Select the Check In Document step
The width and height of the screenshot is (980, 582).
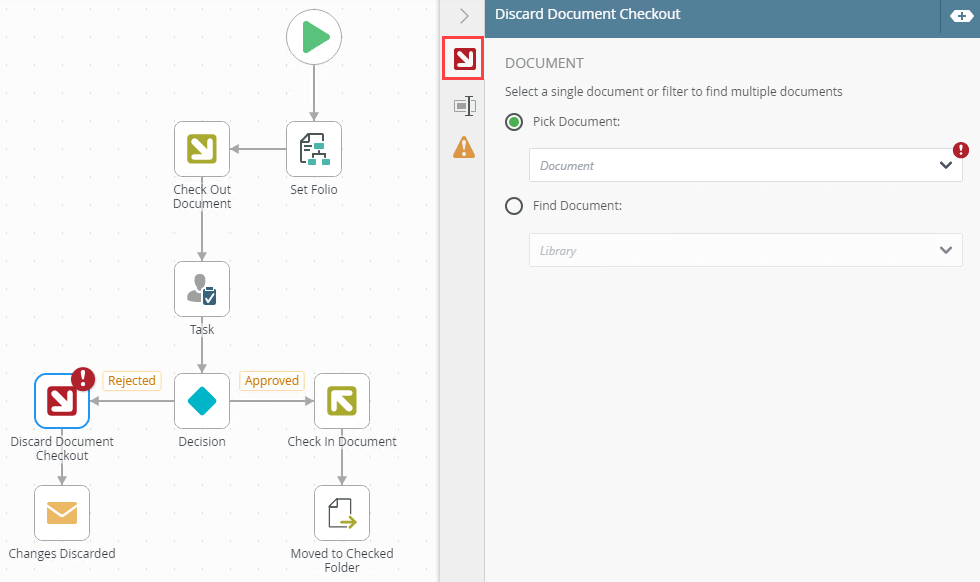coord(342,401)
